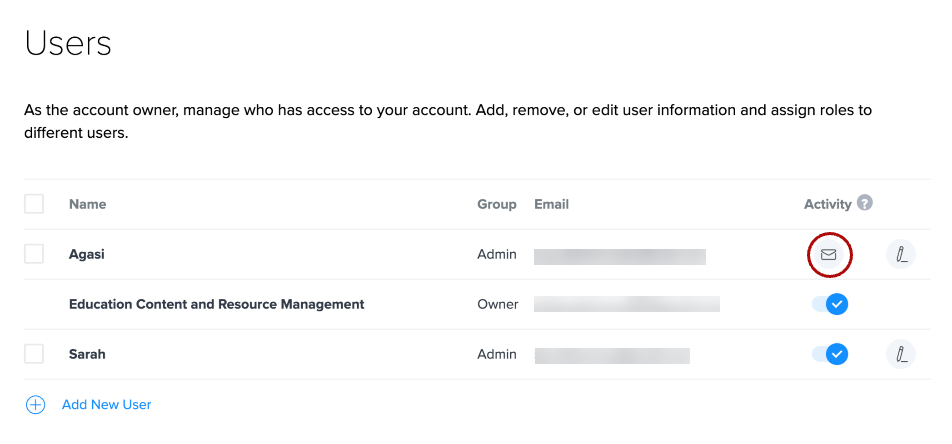Select the user name Sarah
The image size is (952, 444).
point(87,354)
